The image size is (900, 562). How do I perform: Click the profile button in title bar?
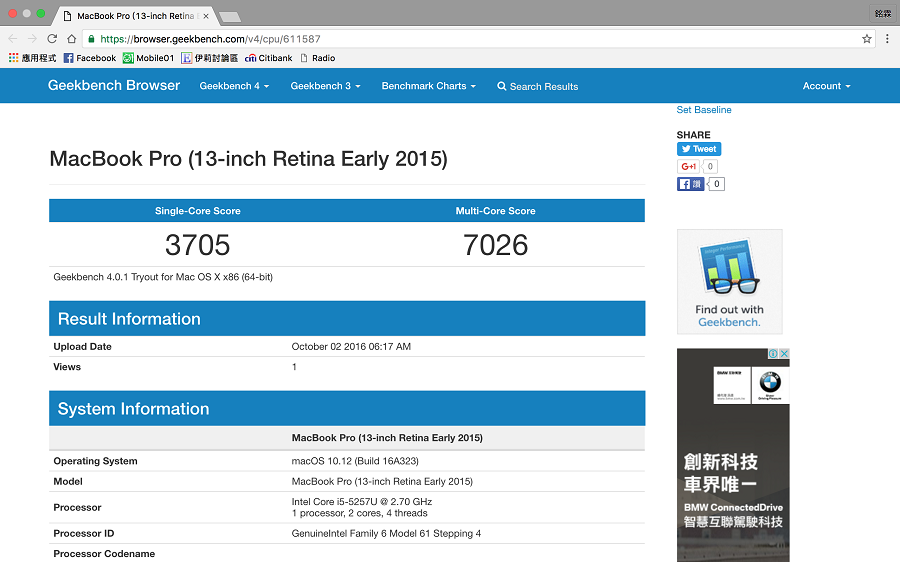883,13
